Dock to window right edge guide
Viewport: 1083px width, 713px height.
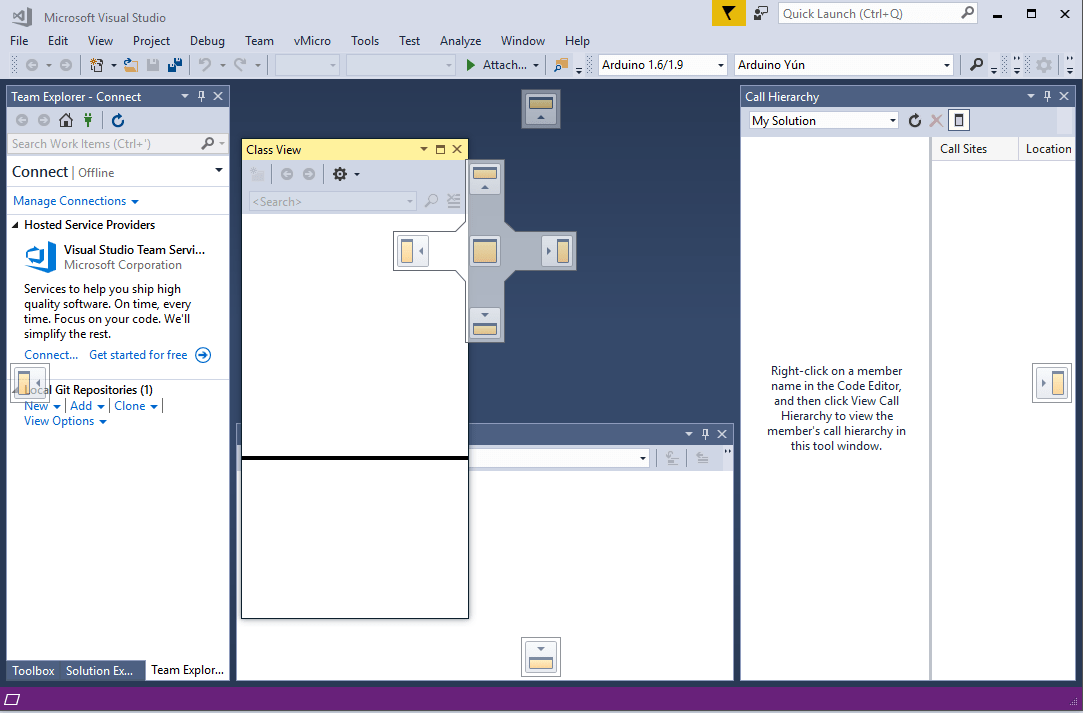click(x=1052, y=383)
